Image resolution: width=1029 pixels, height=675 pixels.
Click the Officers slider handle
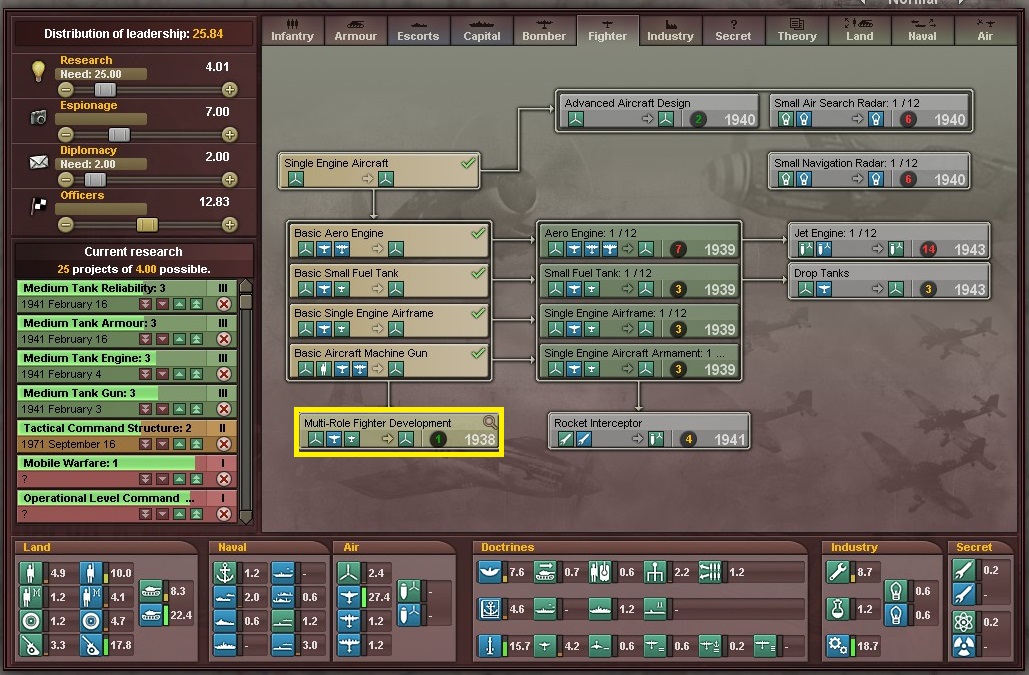point(147,224)
